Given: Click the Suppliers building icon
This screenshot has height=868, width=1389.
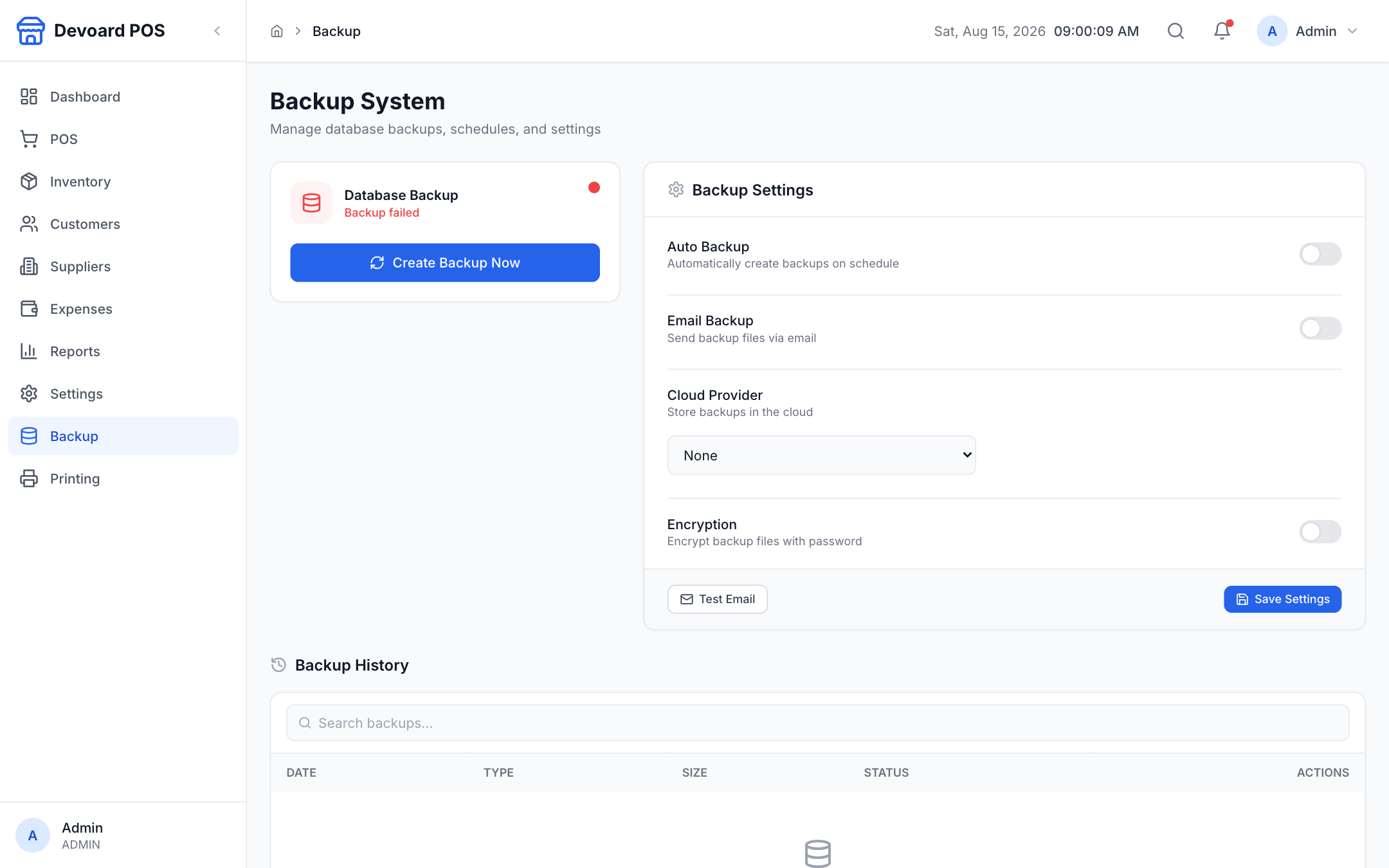Looking at the screenshot, I should [x=29, y=266].
